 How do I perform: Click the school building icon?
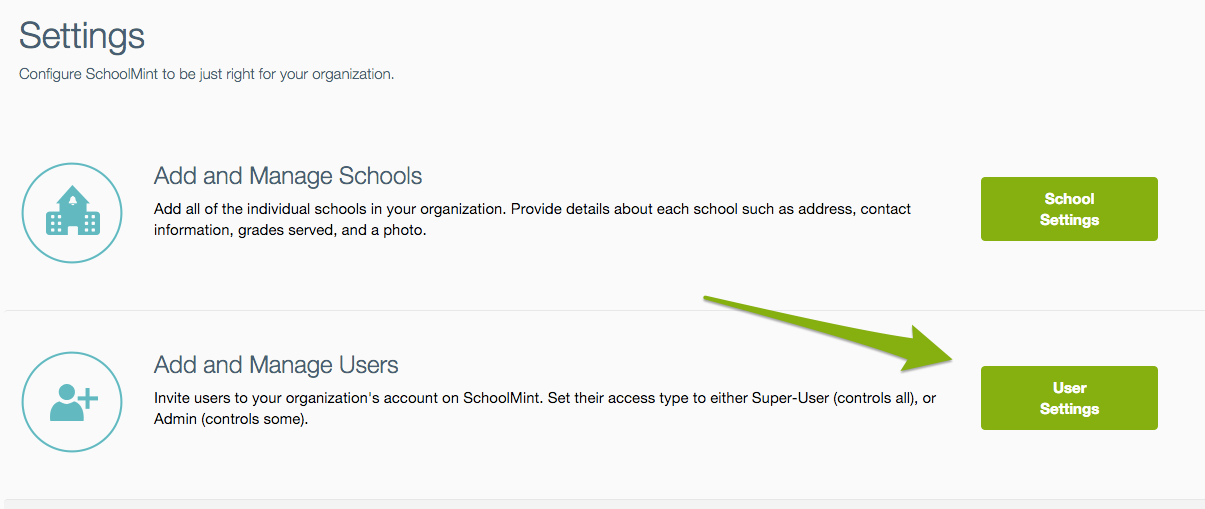72,213
